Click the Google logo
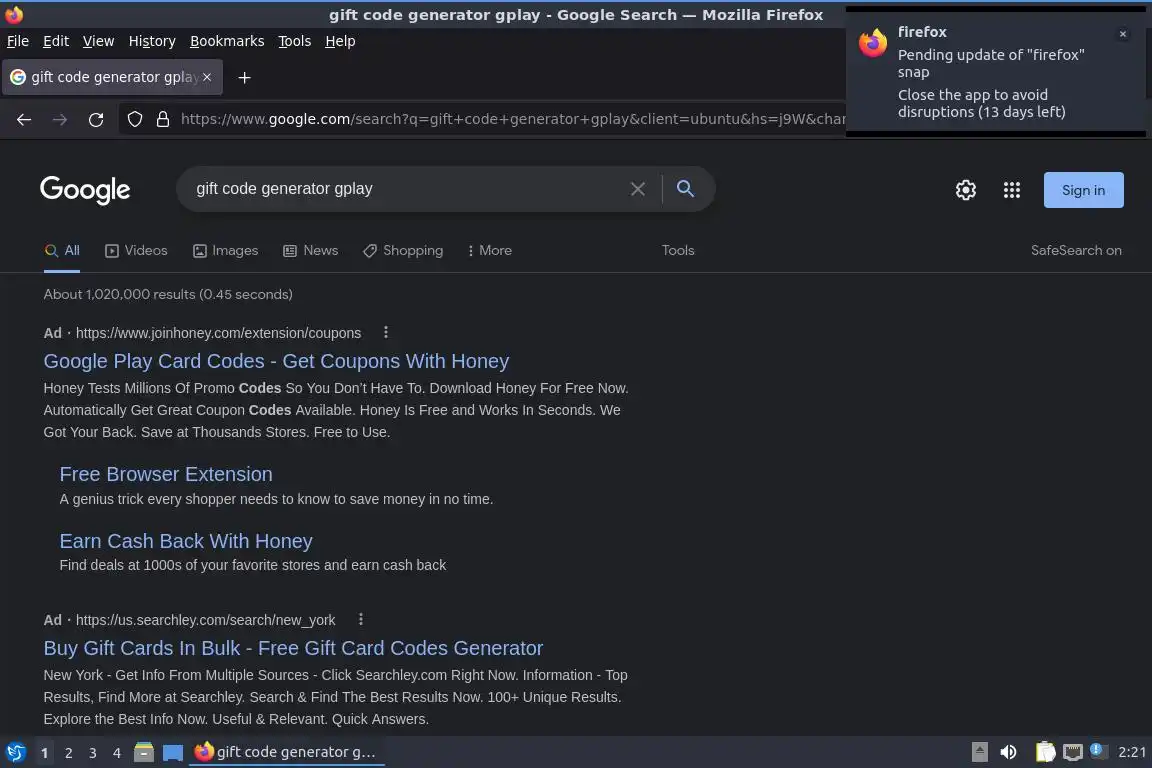 [84, 190]
